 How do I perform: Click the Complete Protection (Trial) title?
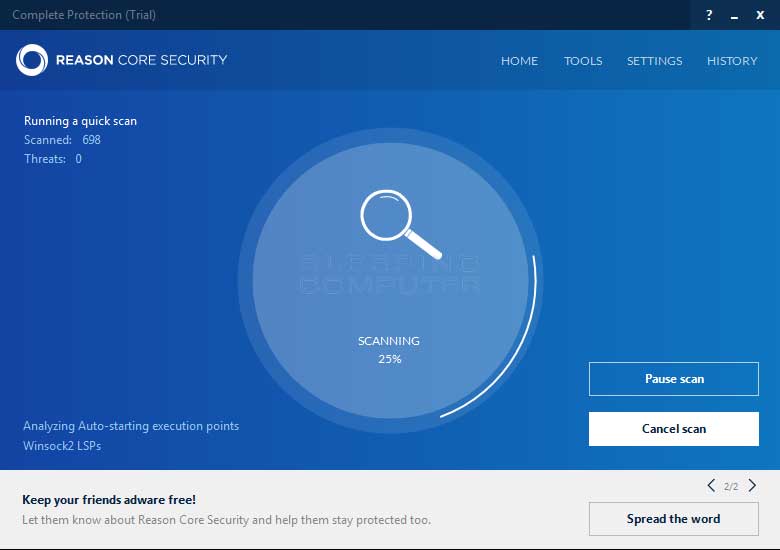coord(84,15)
